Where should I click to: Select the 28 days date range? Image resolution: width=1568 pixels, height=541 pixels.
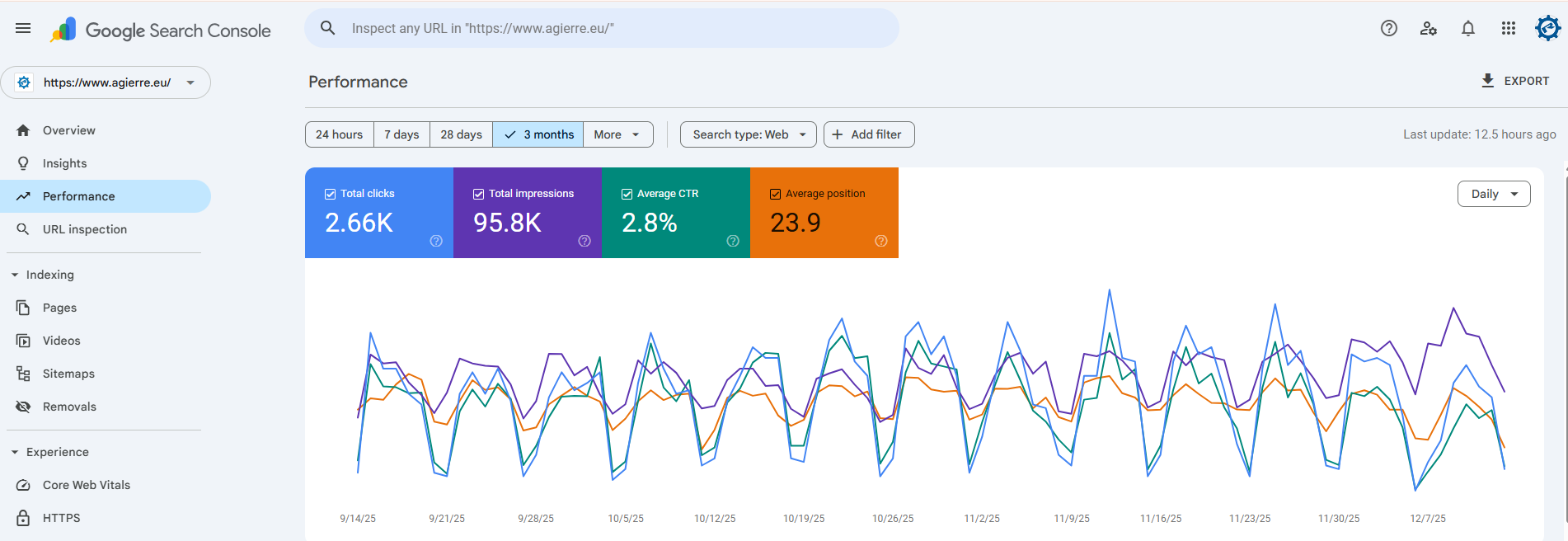461,134
